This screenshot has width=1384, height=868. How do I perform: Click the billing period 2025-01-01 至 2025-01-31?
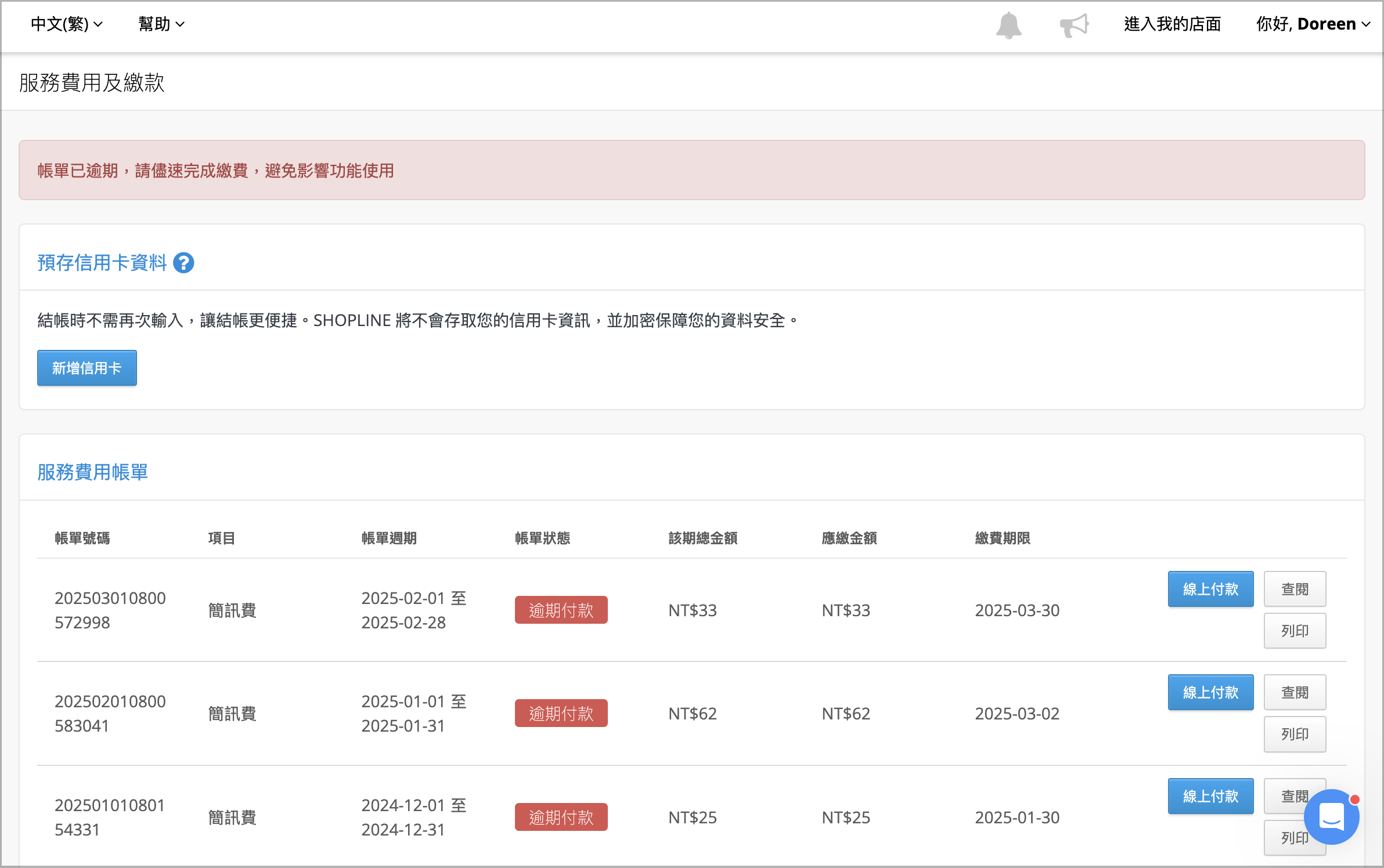pyautogui.click(x=414, y=713)
